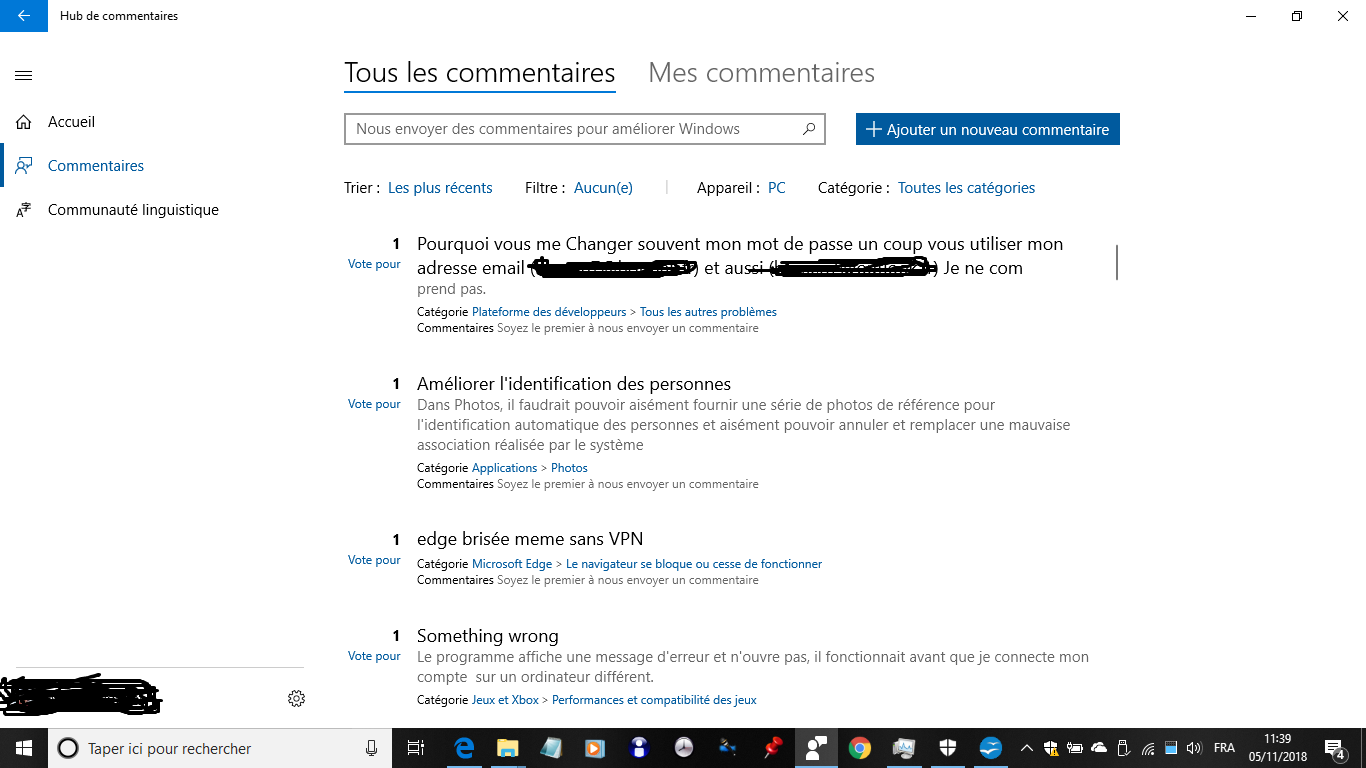Click FRA input language indicator
The height and width of the screenshot is (768, 1366).
point(1224,748)
